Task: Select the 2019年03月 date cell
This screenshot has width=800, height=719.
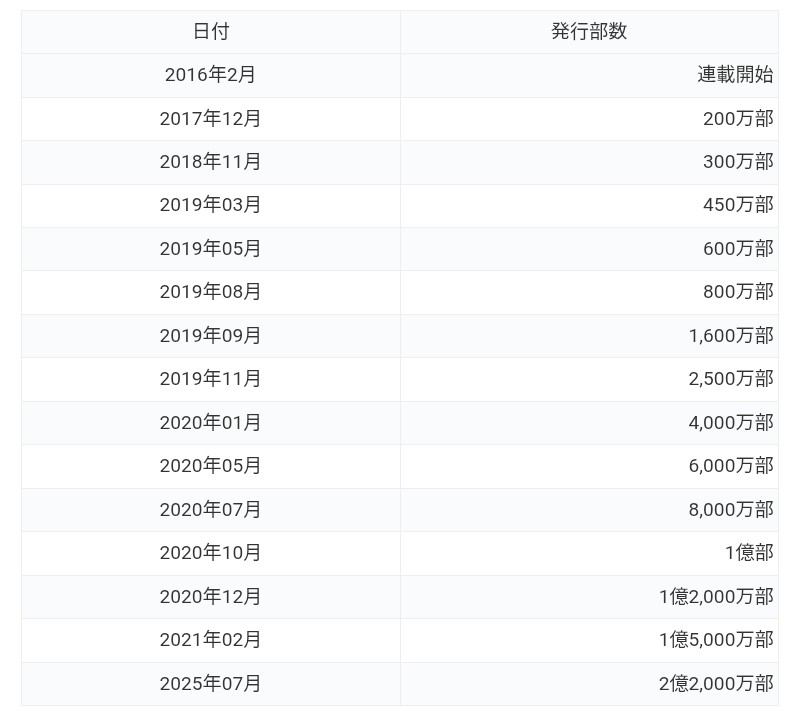Action: pos(210,205)
